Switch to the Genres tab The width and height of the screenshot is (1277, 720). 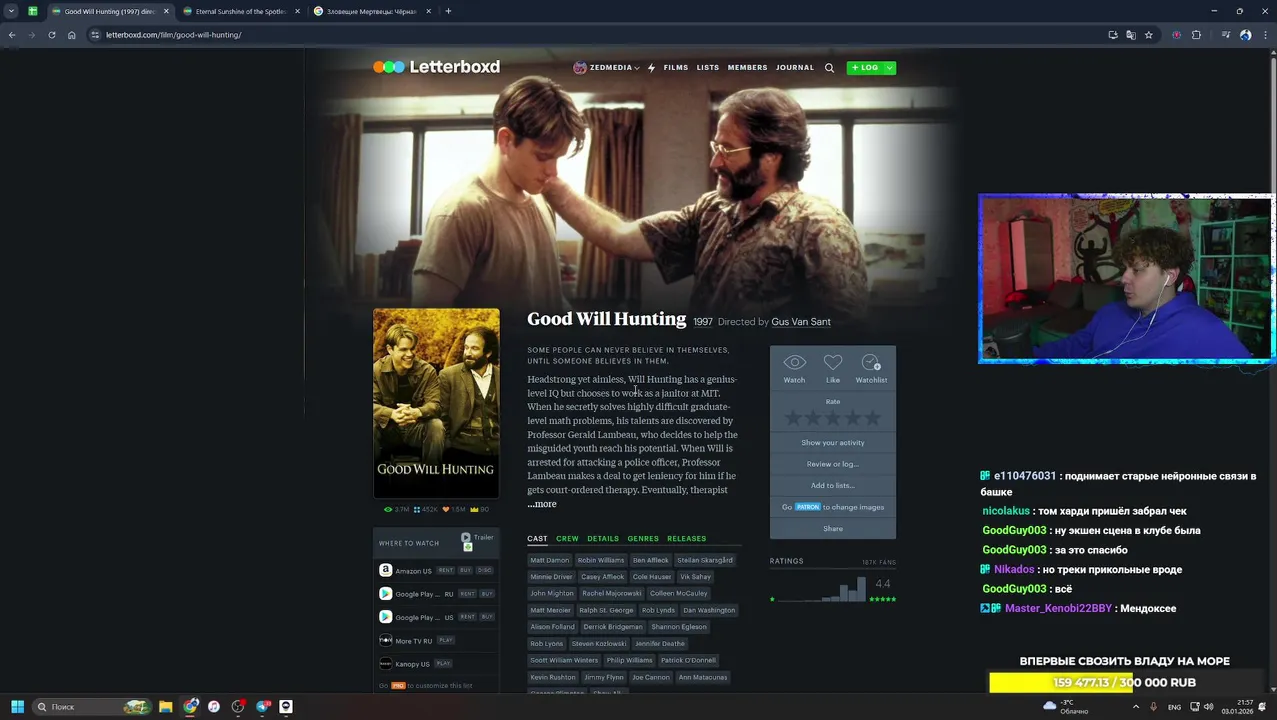pyautogui.click(x=643, y=539)
